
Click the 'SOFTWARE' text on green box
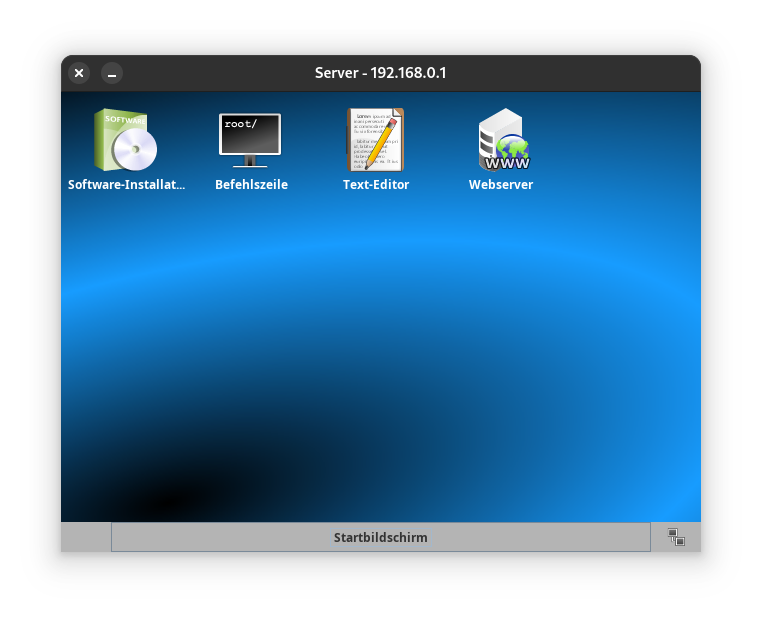click(124, 119)
